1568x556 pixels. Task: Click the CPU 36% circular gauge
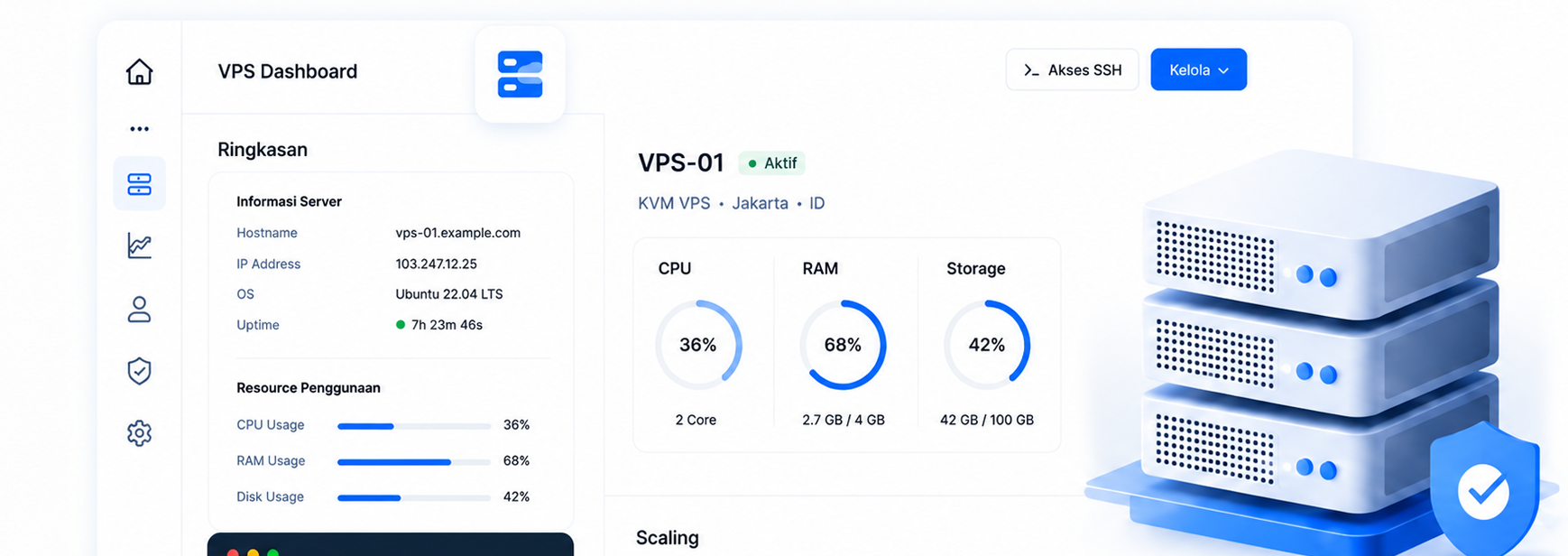pyautogui.click(x=698, y=345)
